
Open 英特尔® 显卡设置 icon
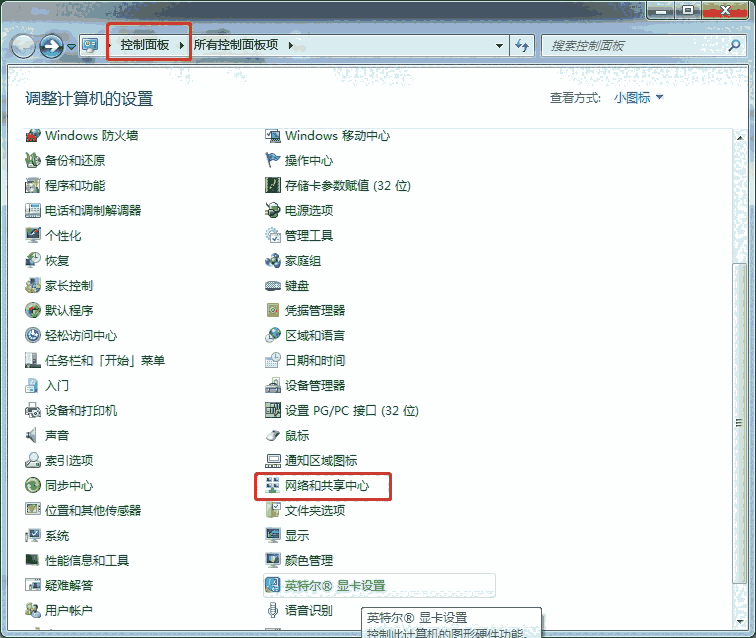tap(272, 585)
